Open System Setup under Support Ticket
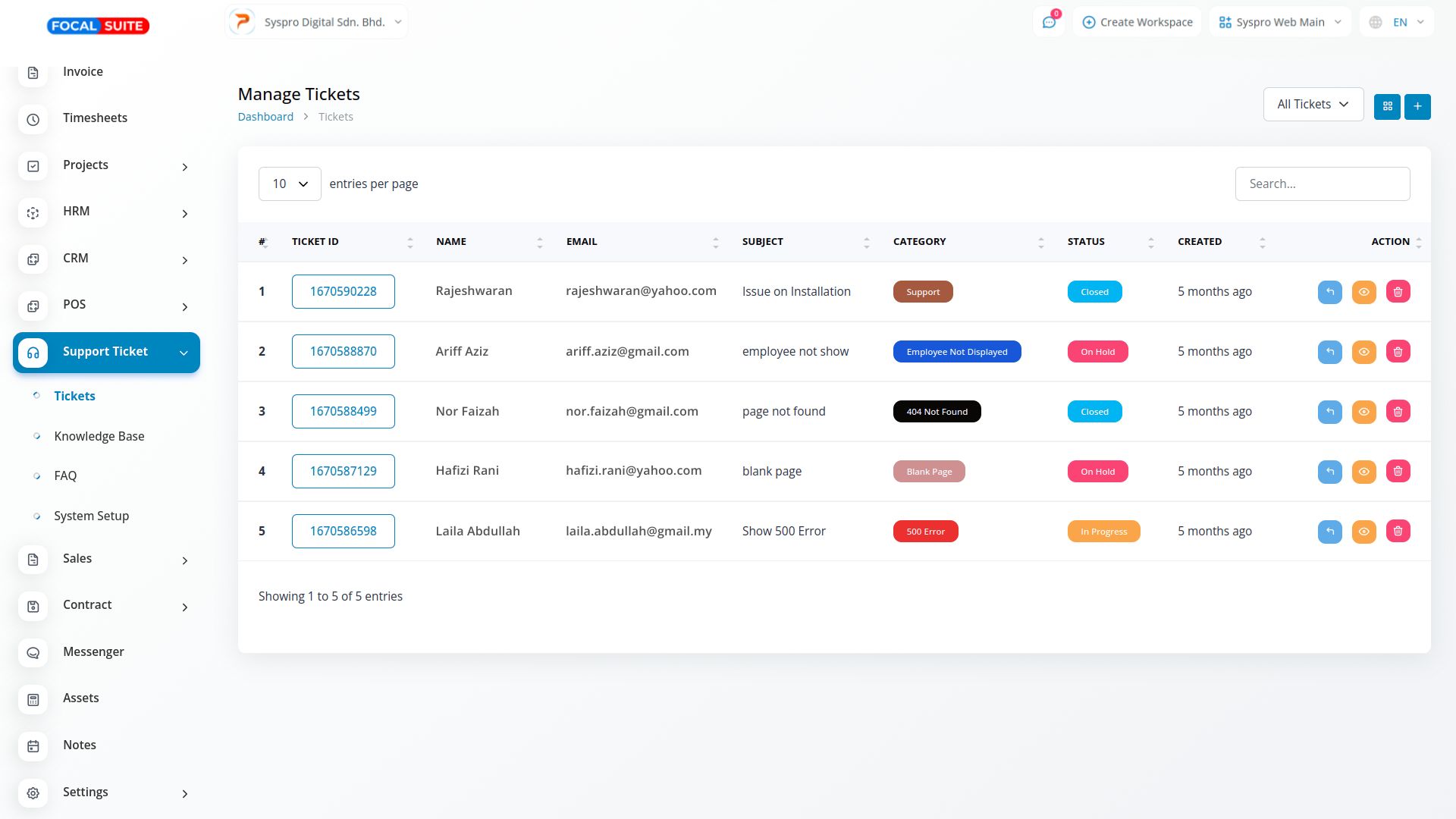 click(92, 516)
